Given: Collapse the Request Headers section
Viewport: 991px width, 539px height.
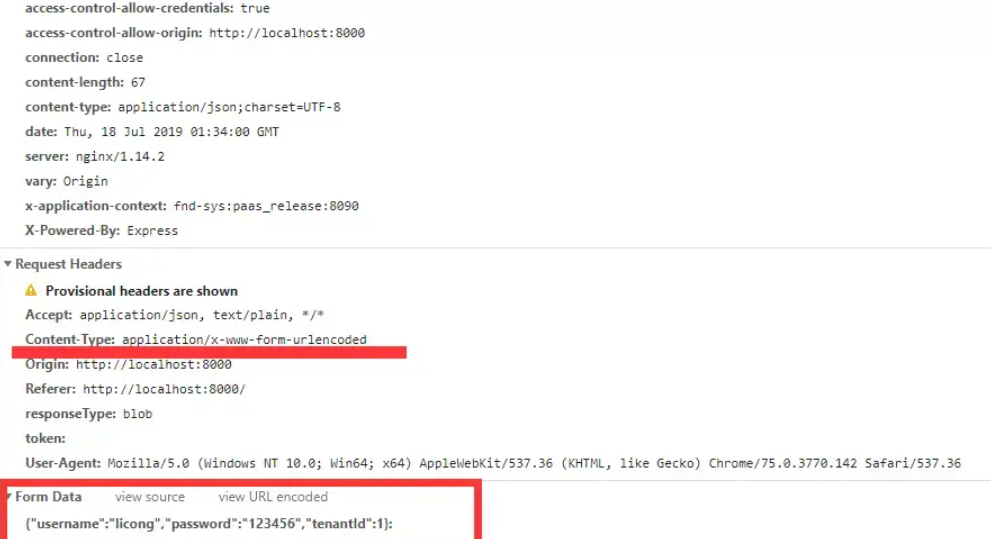Looking at the screenshot, I should (x=8, y=264).
